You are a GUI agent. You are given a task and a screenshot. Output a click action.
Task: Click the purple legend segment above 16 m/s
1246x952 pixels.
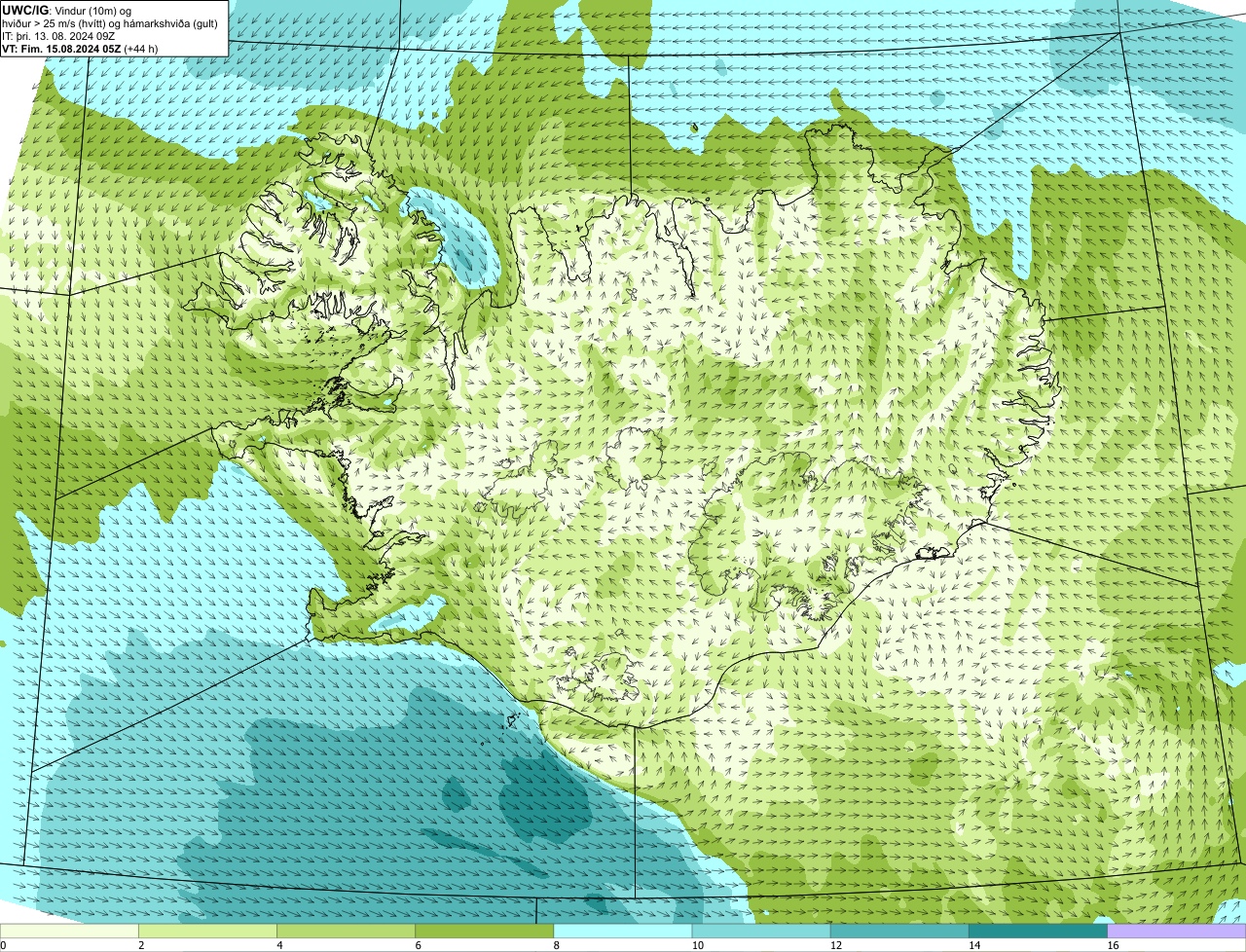pos(1177,931)
